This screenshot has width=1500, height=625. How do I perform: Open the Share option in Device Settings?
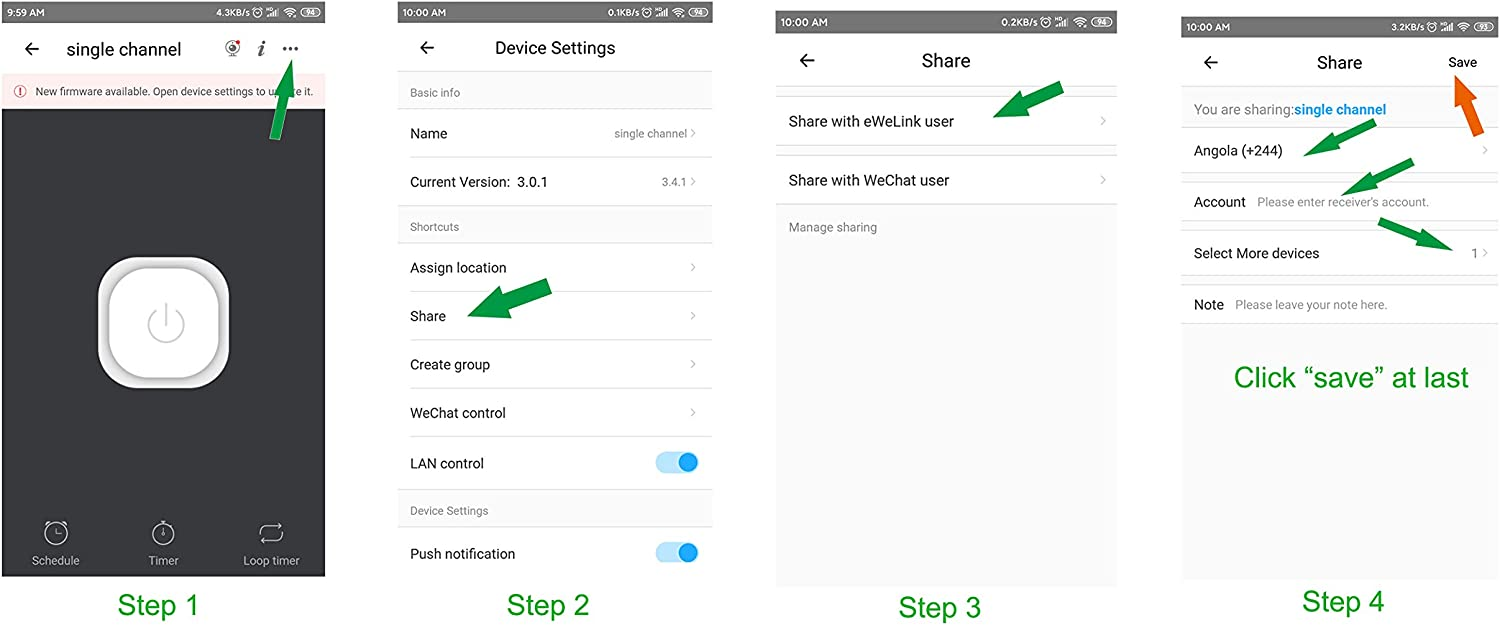pyautogui.click(x=555, y=316)
